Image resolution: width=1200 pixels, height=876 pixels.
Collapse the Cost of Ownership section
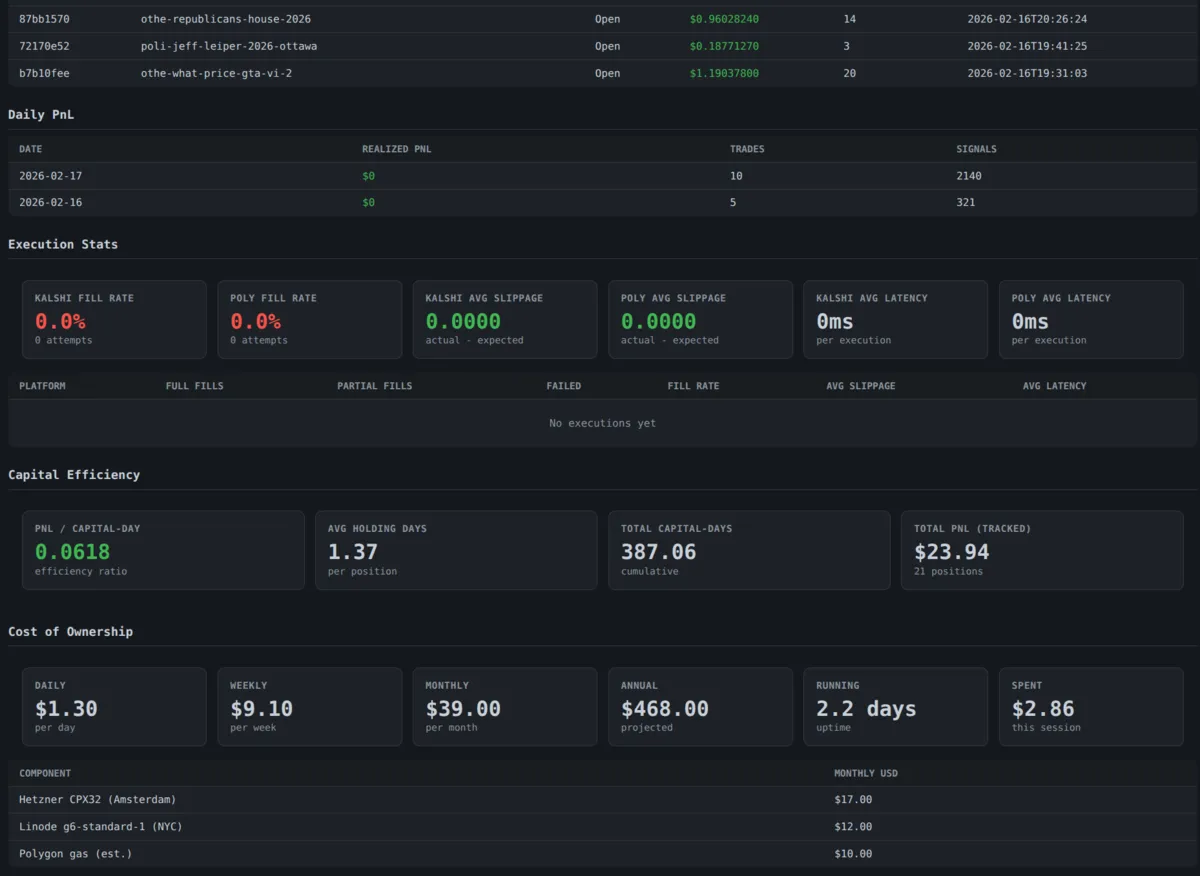click(69, 631)
